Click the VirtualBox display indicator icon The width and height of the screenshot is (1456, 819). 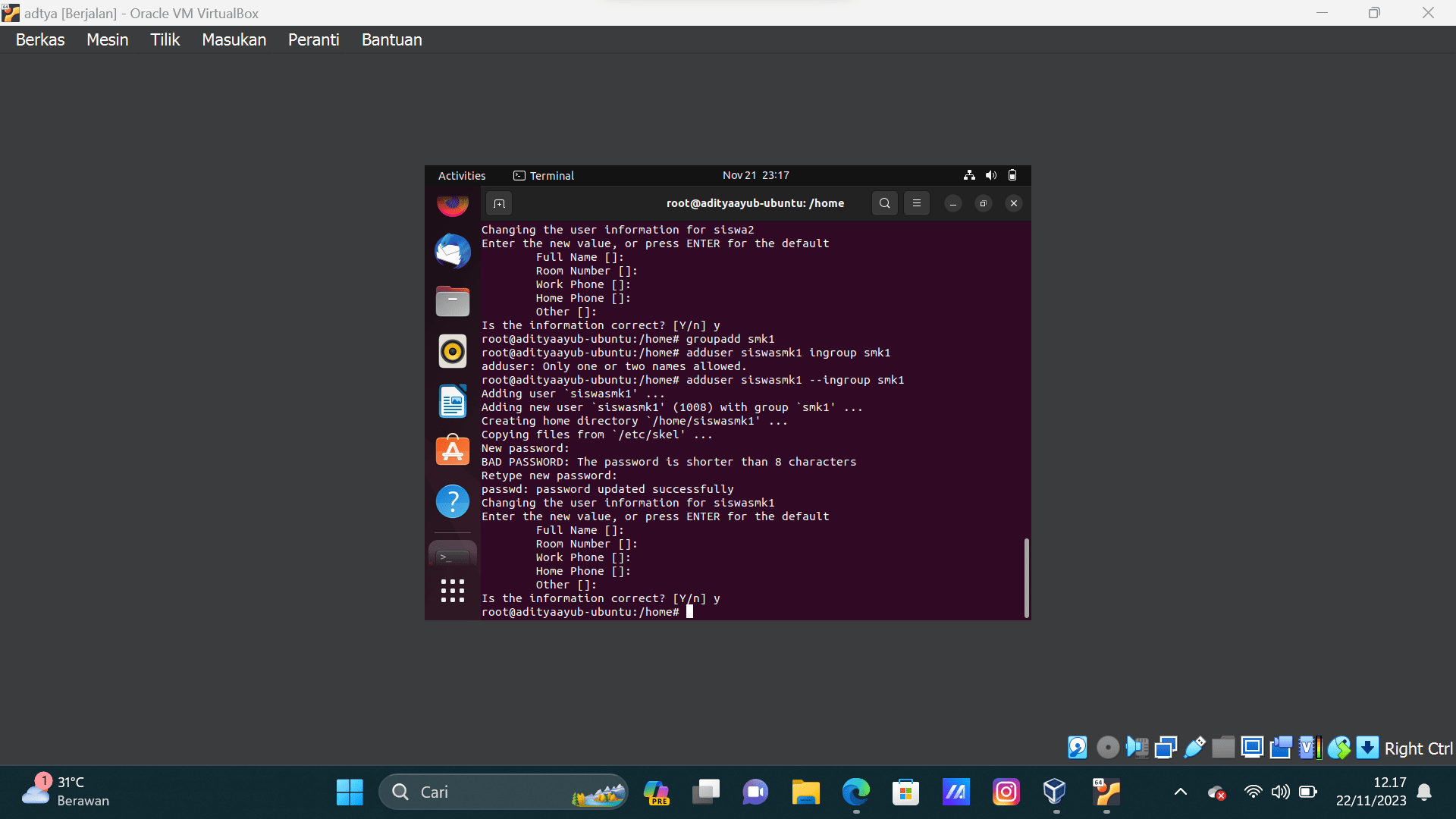pyautogui.click(x=1252, y=748)
